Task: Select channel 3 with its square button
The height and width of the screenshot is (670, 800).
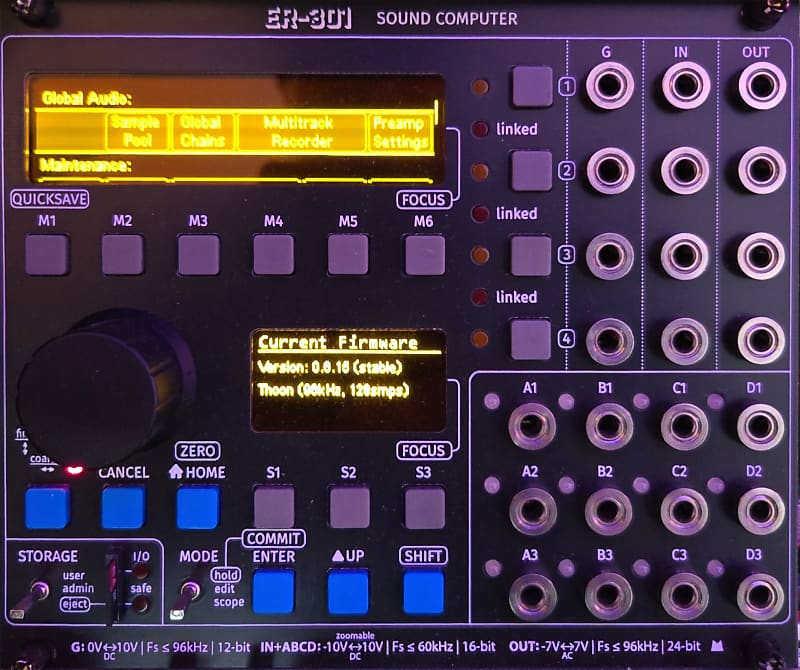Action: point(531,255)
